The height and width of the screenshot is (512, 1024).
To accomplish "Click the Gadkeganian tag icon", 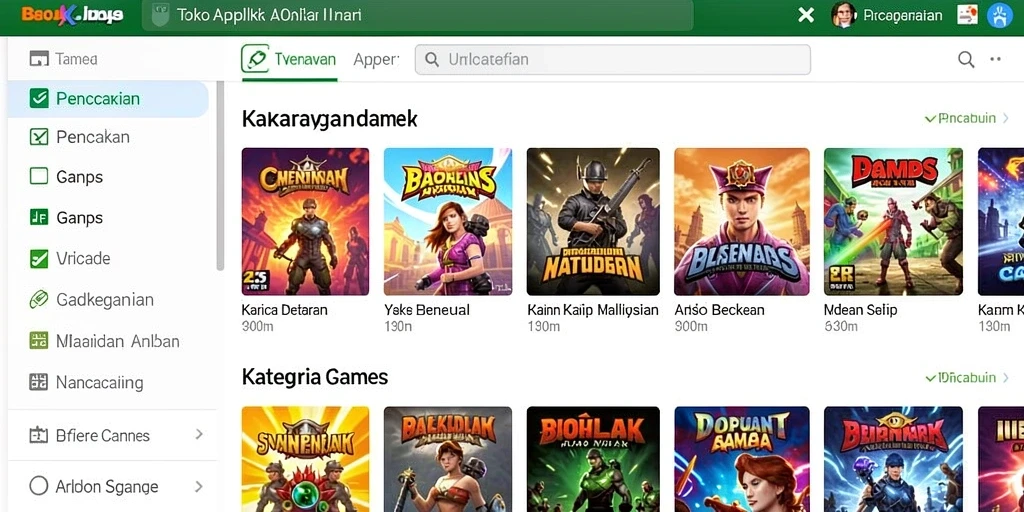I will coord(39,300).
